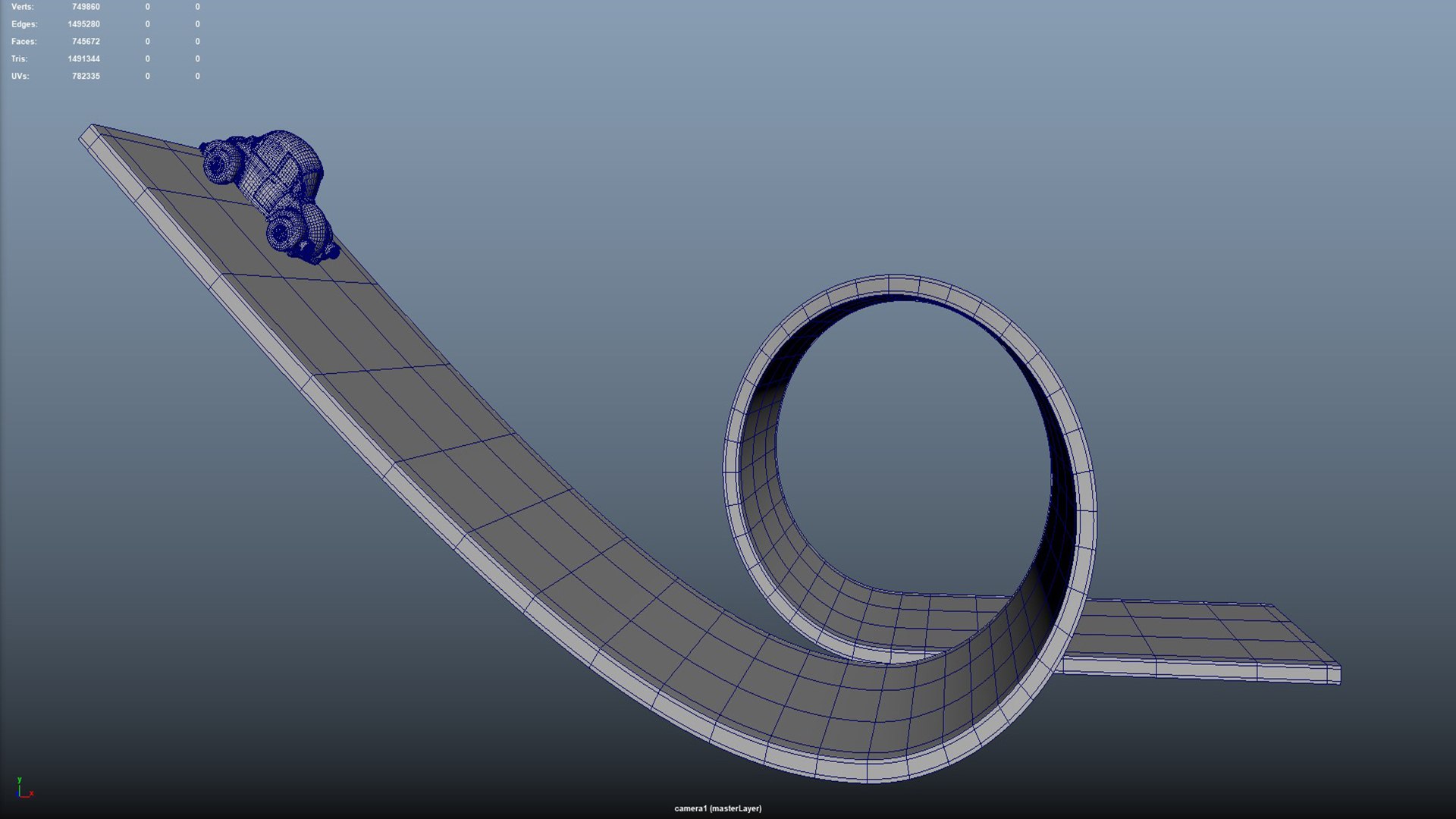Click the UVs label in the HUD
The height and width of the screenshot is (819, 1456).
click(20, 77)
